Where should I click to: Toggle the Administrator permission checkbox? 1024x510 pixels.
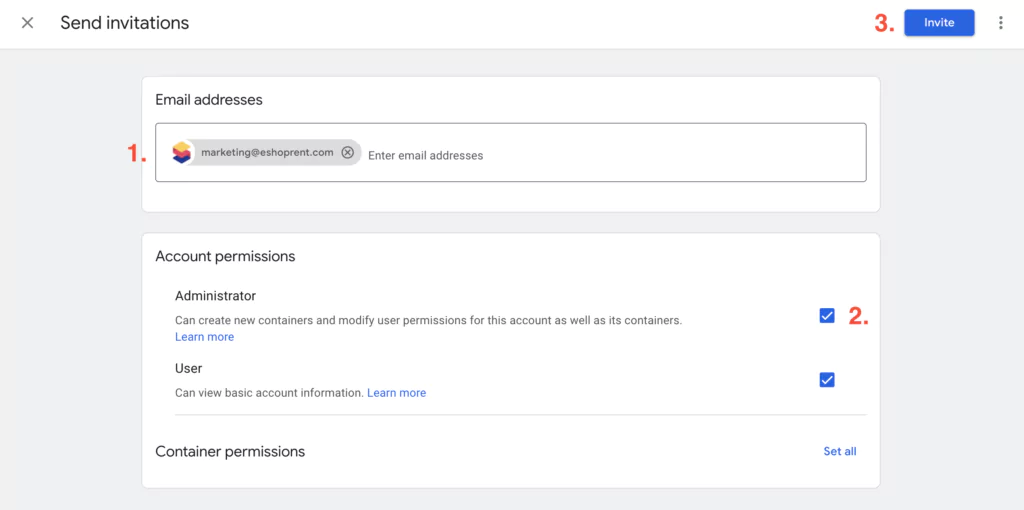(x=827, y=316)
